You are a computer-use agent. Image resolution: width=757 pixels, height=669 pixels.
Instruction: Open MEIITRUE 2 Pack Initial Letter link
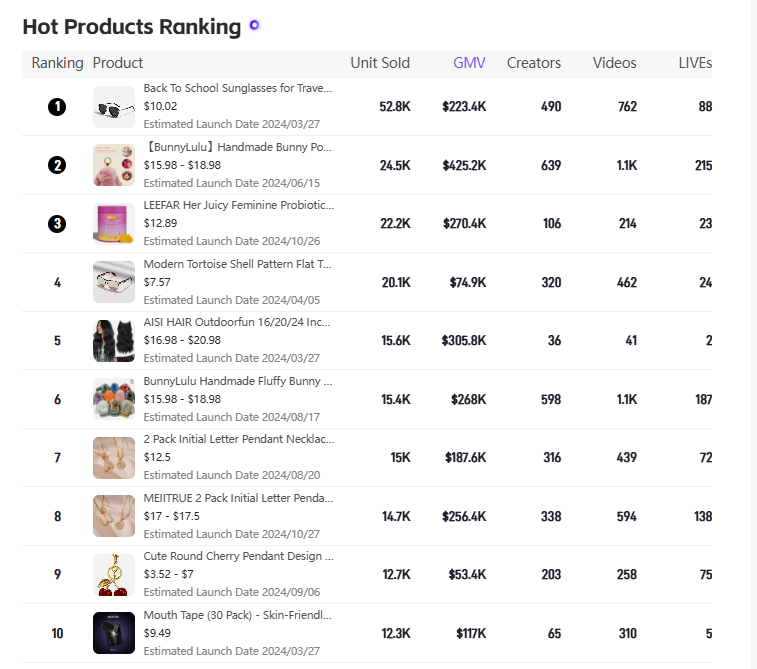(x=238, y=498)
